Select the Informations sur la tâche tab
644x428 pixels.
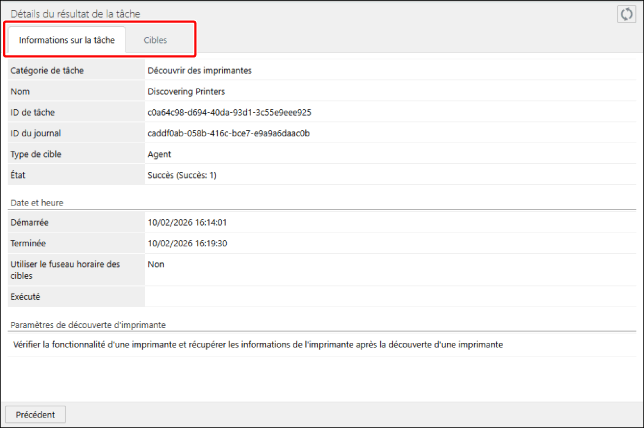click(x=67, y=40)
